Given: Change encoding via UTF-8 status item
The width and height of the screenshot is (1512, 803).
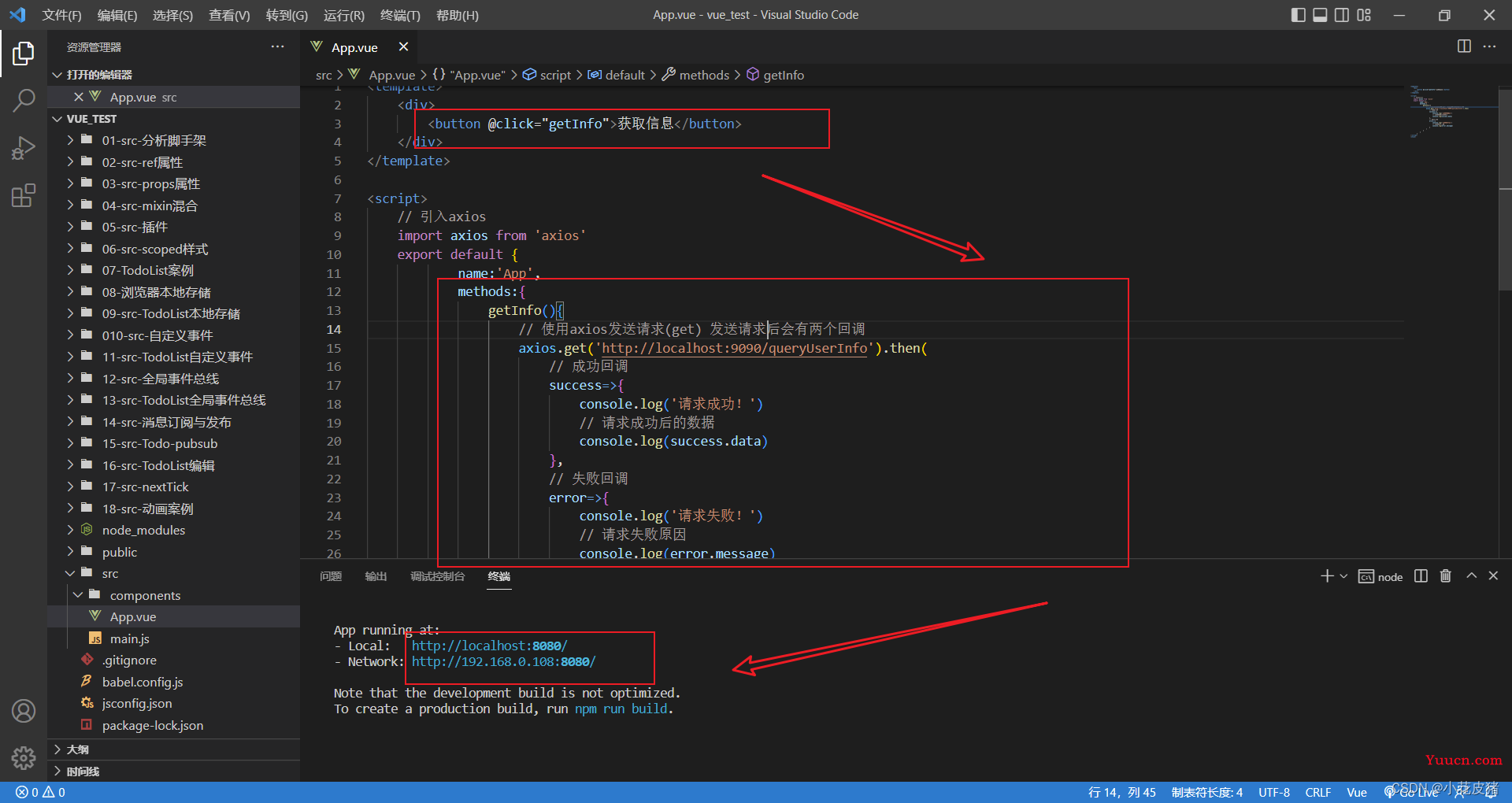Looking at the screenshot, I should pos(1274,793).
